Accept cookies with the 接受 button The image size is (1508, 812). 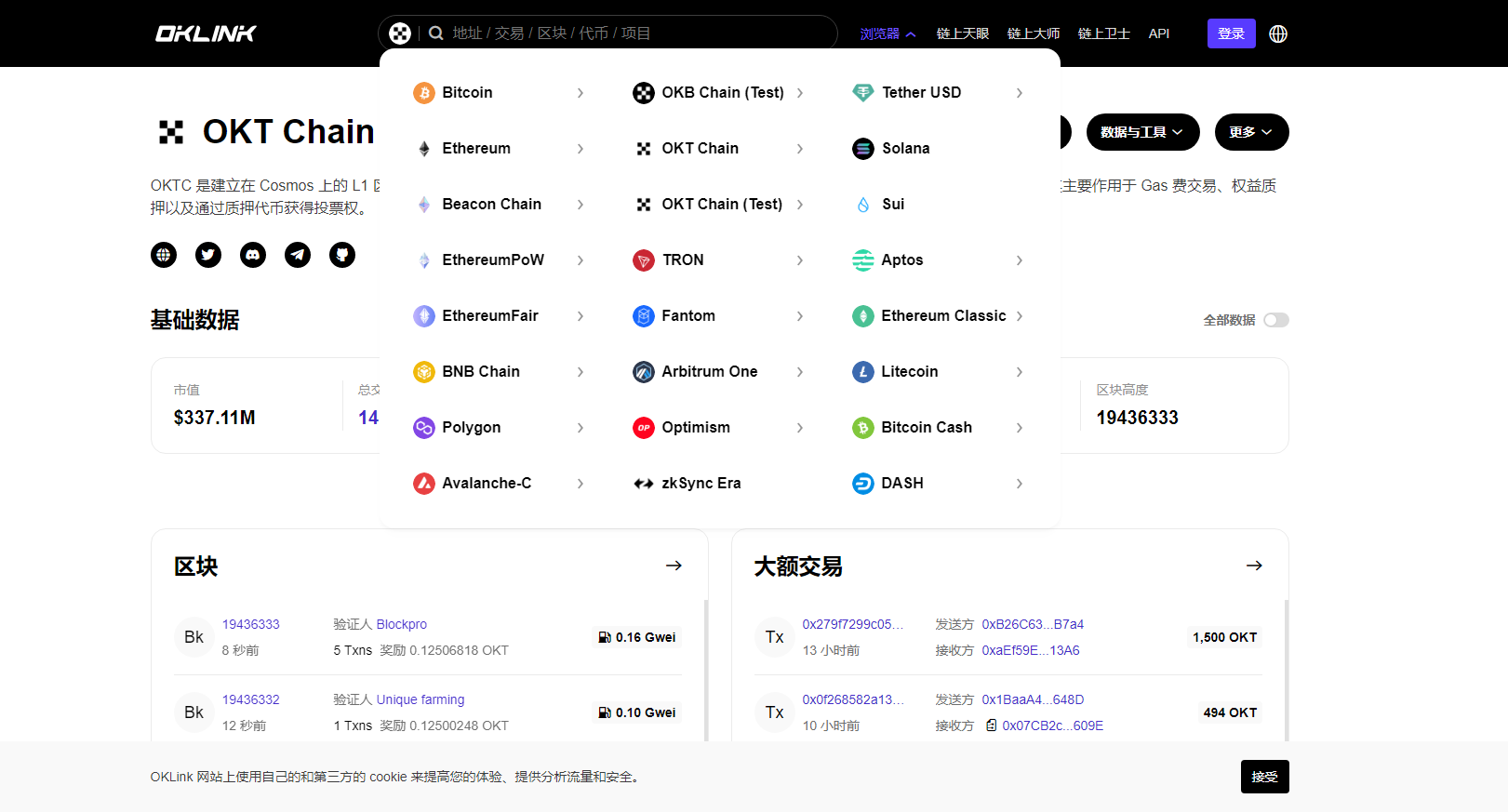pos(1264,777)
